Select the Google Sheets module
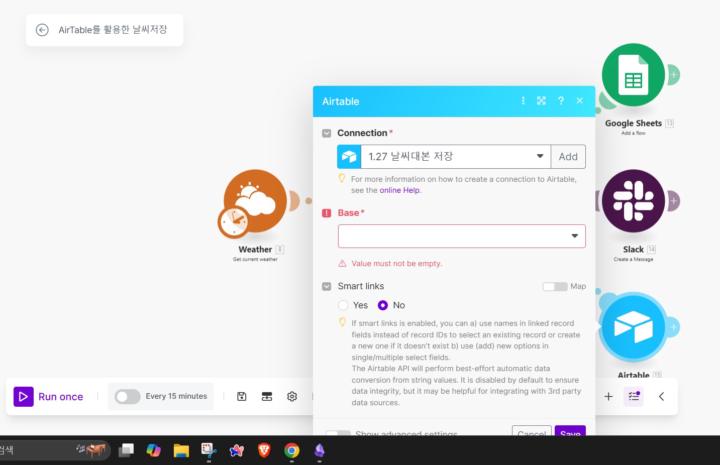The image size is (720, 465). point(633,75)
